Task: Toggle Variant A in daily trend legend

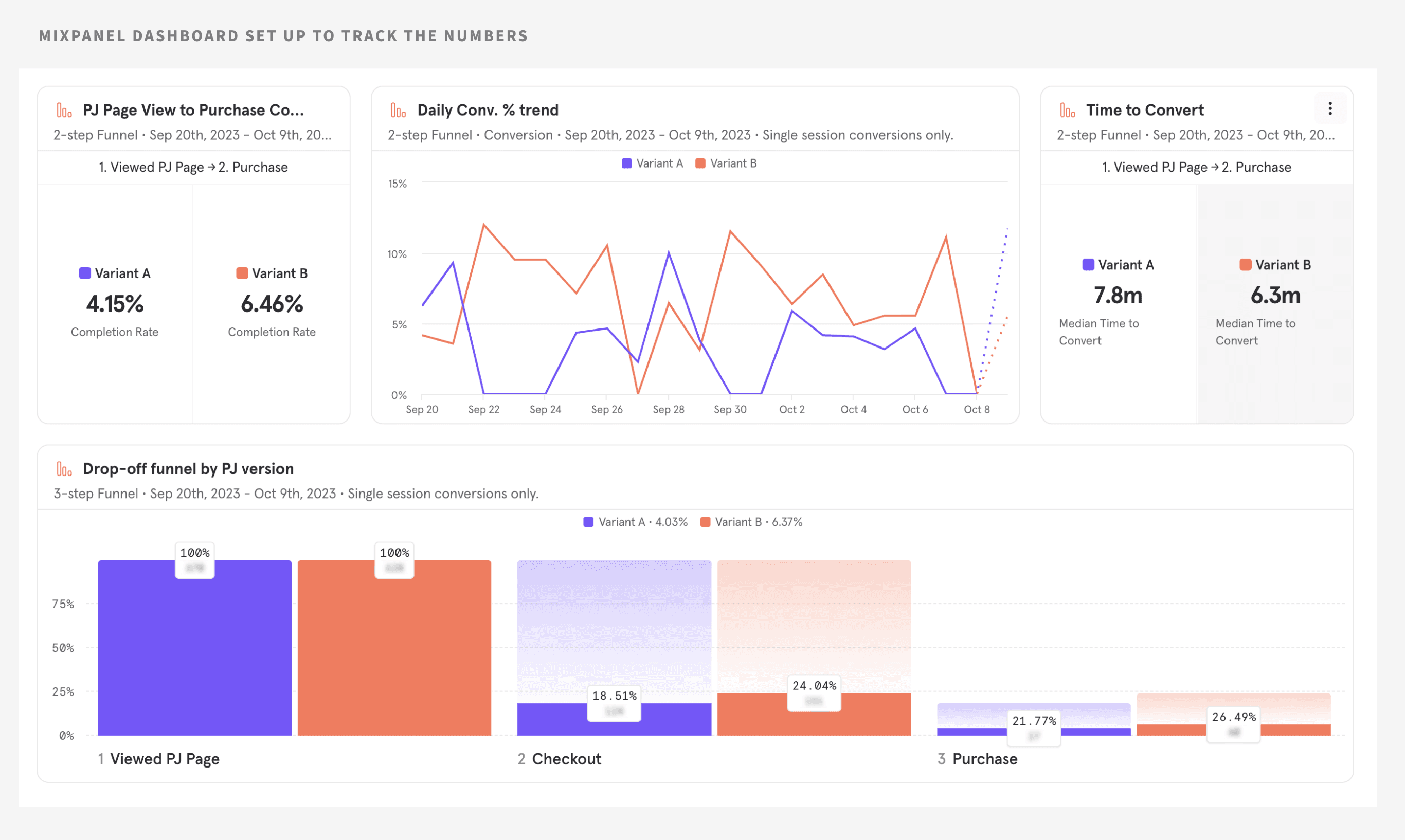Action: pyautogui.click(x=652, y=163)
